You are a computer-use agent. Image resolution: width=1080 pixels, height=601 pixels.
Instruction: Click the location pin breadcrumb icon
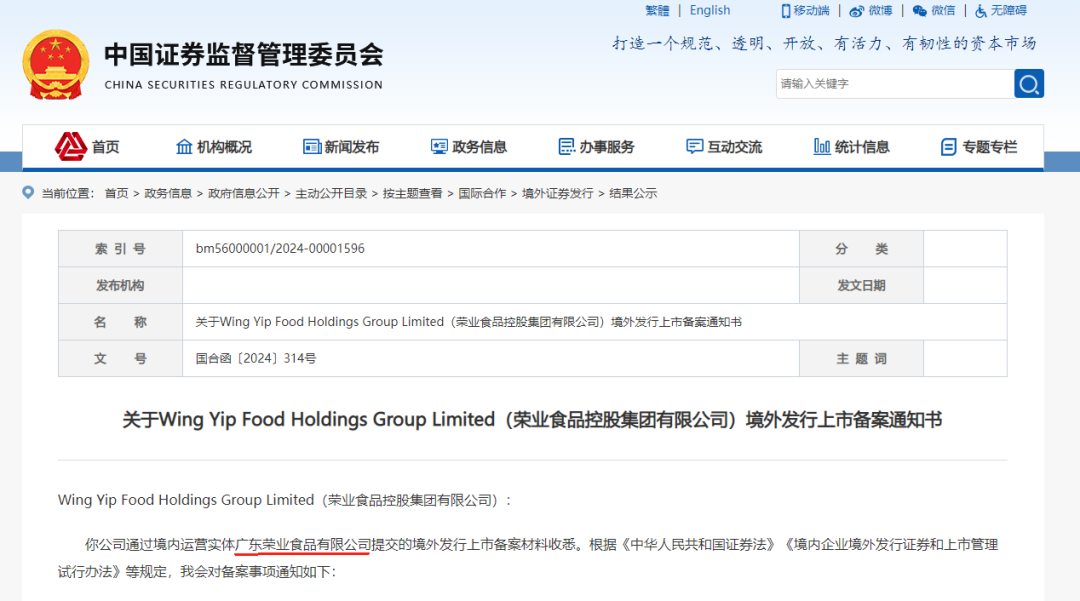coord(28,193)
